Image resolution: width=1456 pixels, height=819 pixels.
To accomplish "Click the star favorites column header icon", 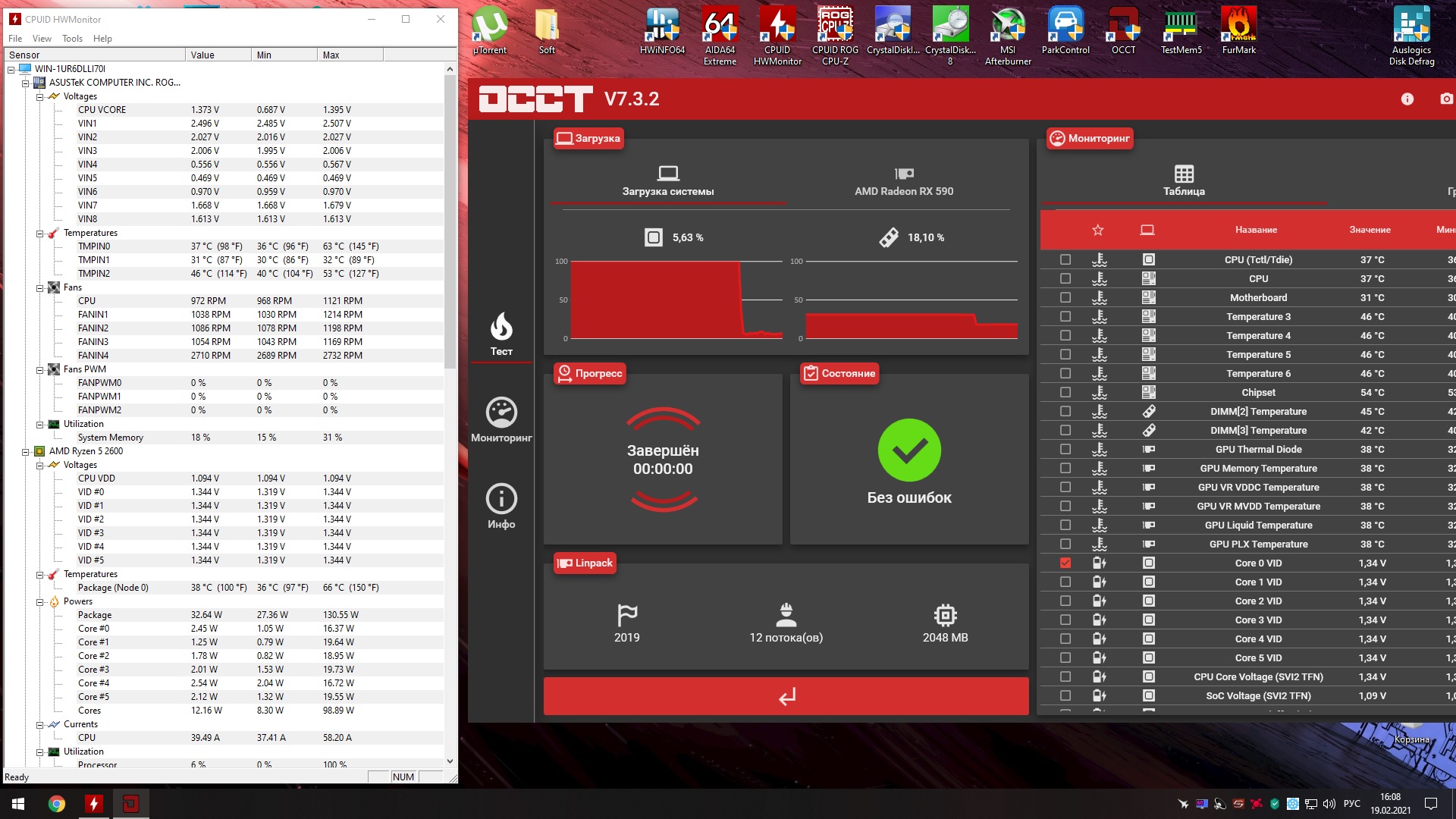I will (1097, 230).
